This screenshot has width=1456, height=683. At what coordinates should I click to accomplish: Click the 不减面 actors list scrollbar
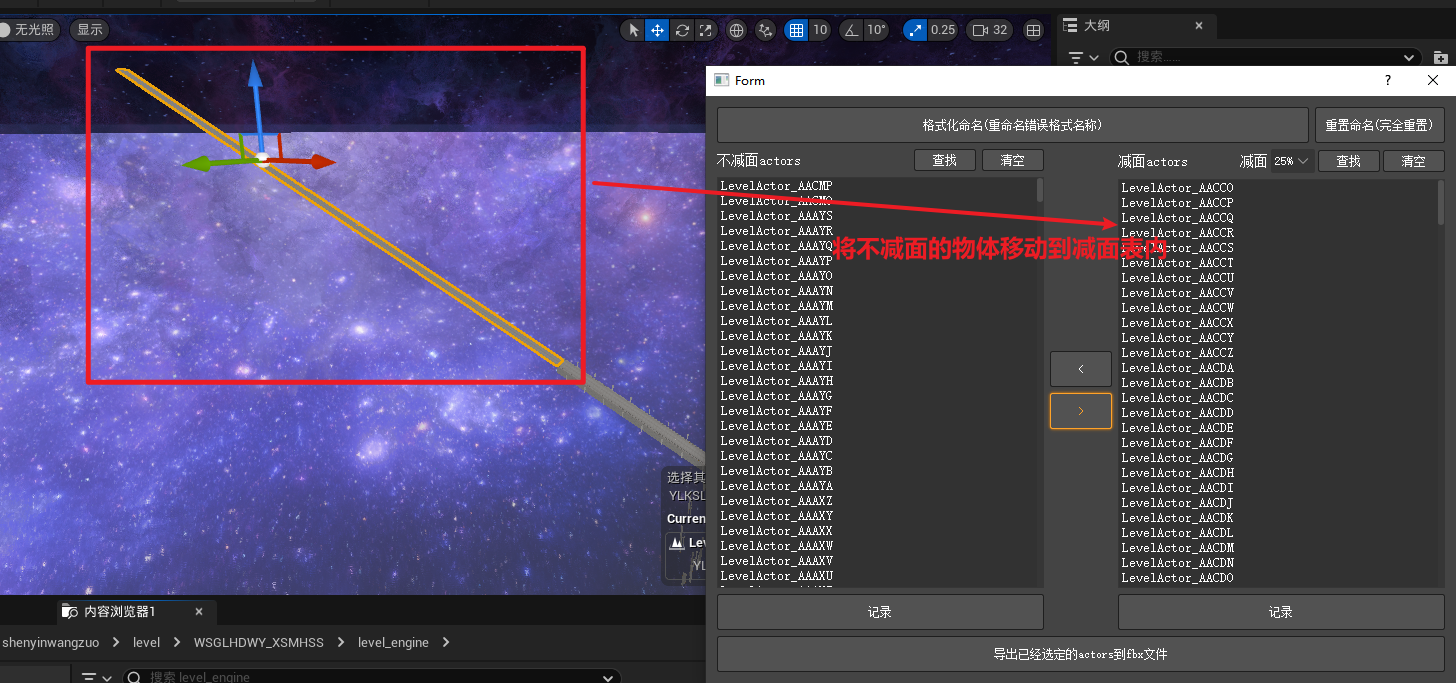(1040, 190)
